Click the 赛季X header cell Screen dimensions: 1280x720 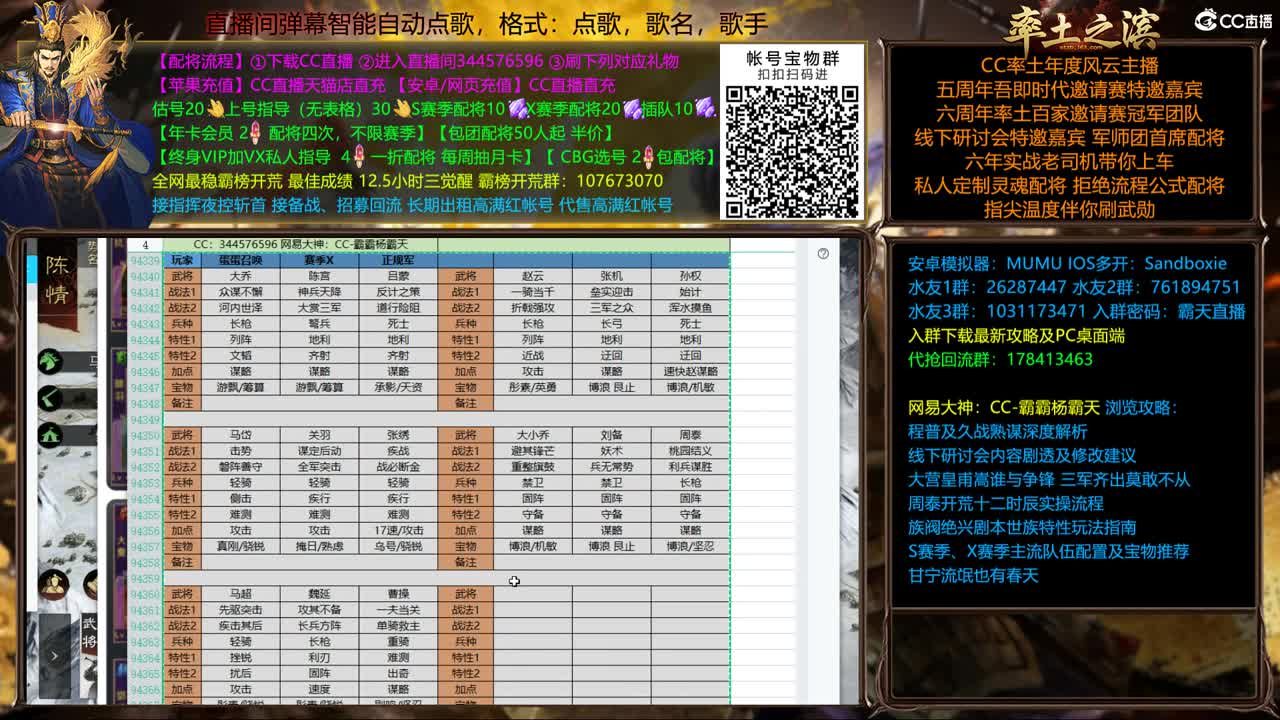(x=319, y=260)
